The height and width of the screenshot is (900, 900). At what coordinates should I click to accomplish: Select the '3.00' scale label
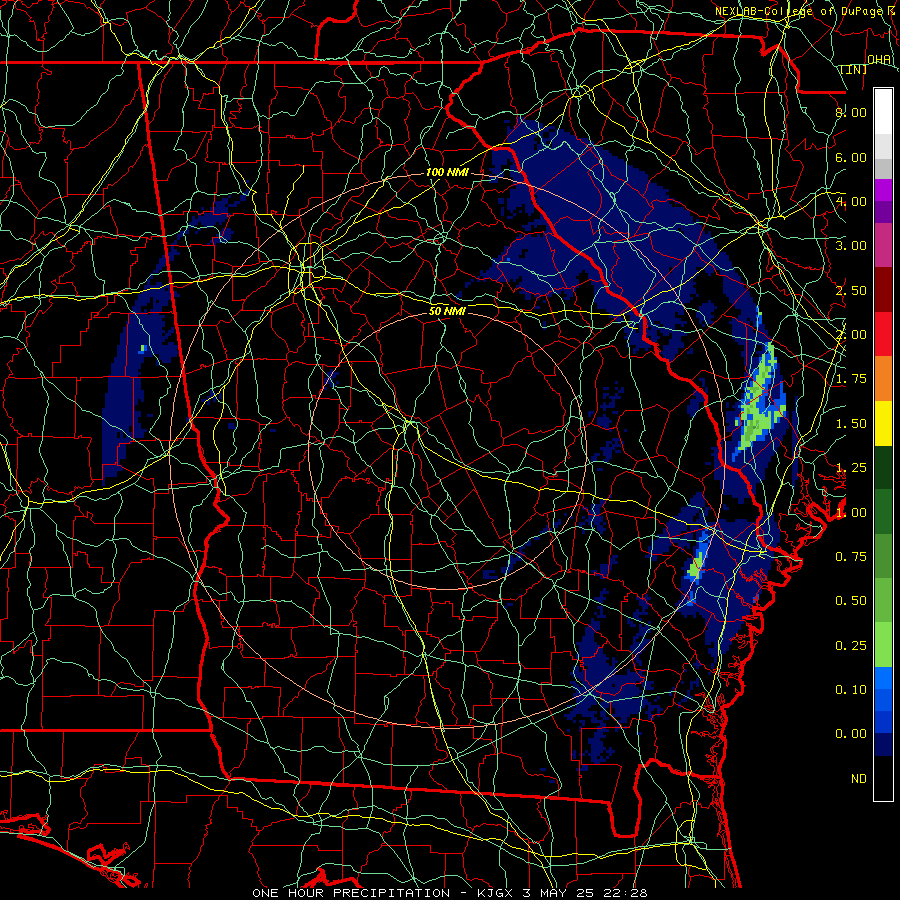[851, 246]
